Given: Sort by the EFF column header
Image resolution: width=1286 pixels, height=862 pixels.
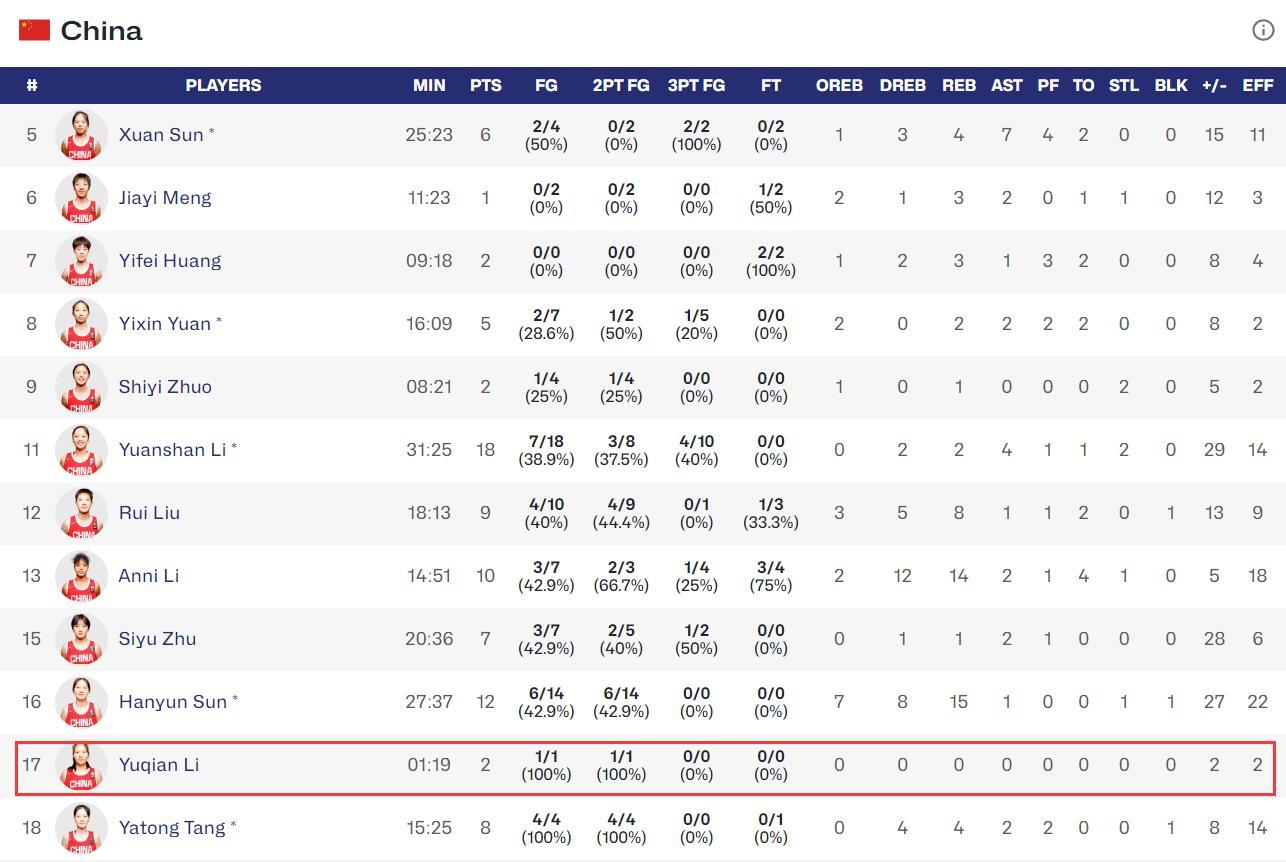Looking at the screenshot, I should 1257,85.
